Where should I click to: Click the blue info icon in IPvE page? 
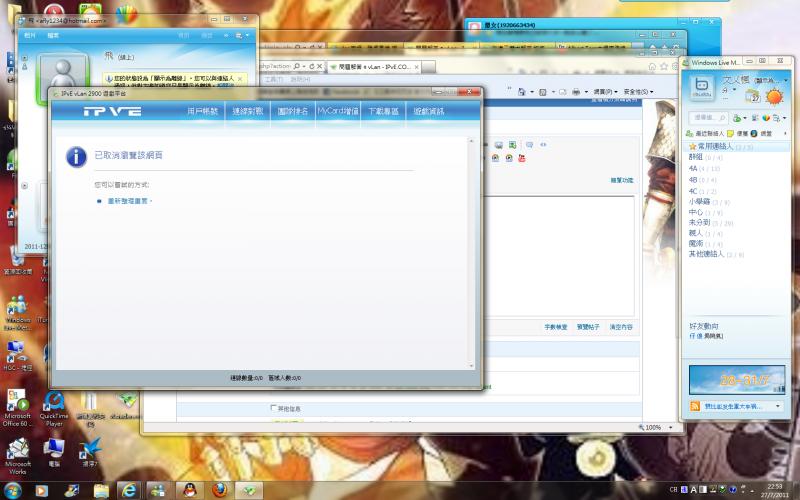point(77,157)
